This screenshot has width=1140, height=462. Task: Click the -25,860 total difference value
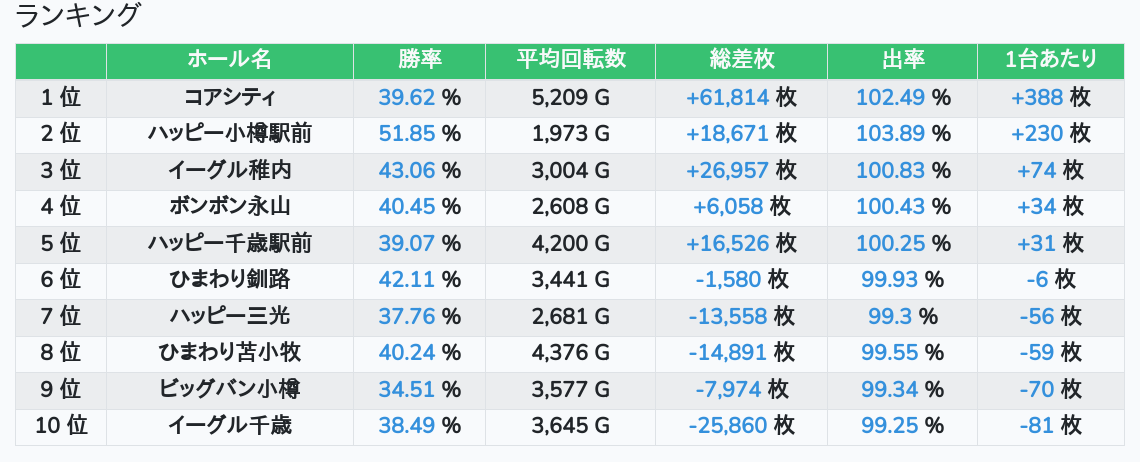point(728,426)
